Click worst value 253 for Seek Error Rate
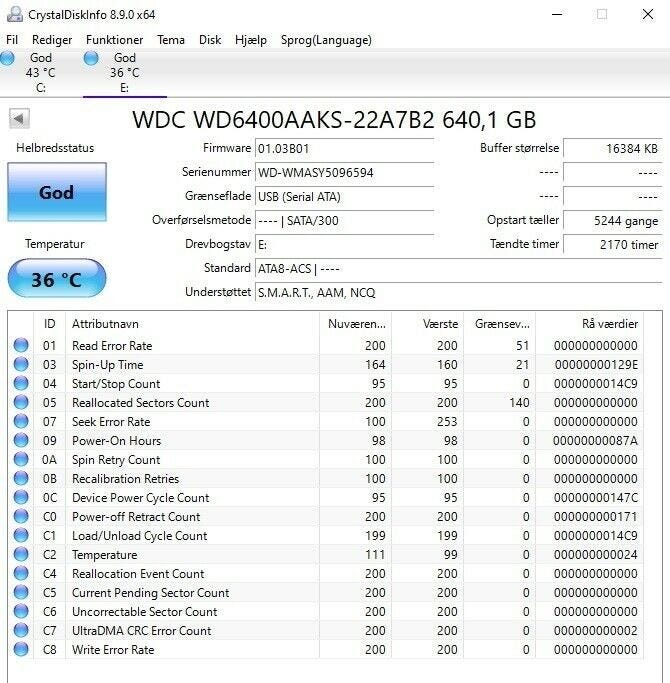The image size is (670, 683). click(x=447, y=422)
